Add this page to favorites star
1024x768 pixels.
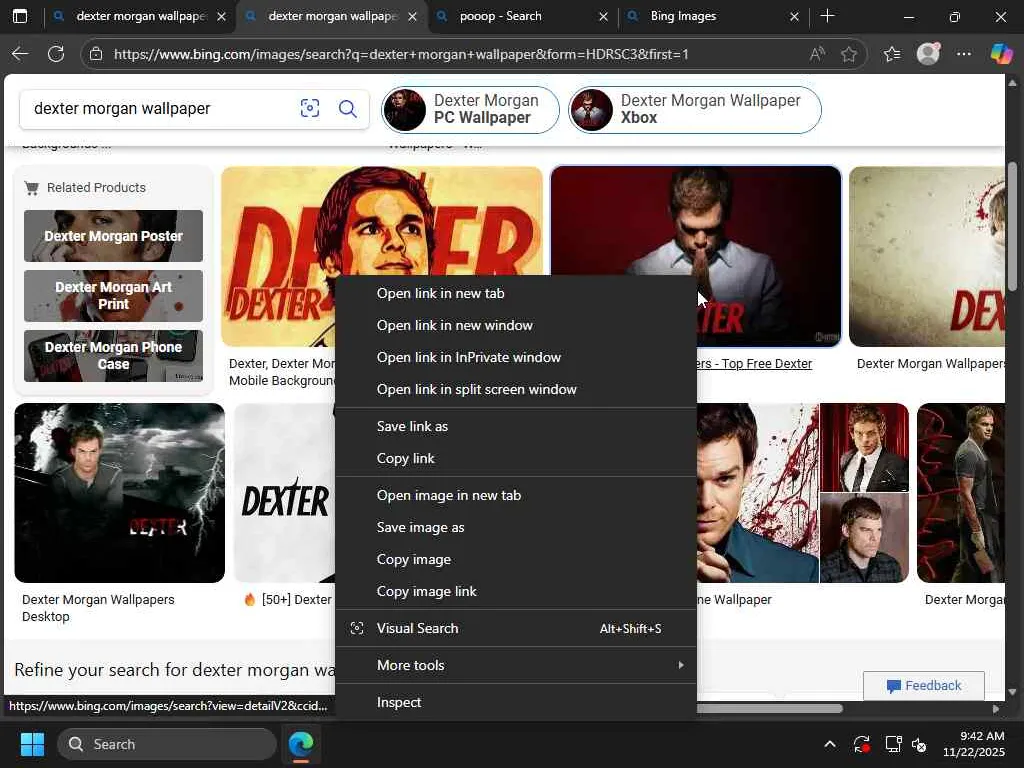848,54
